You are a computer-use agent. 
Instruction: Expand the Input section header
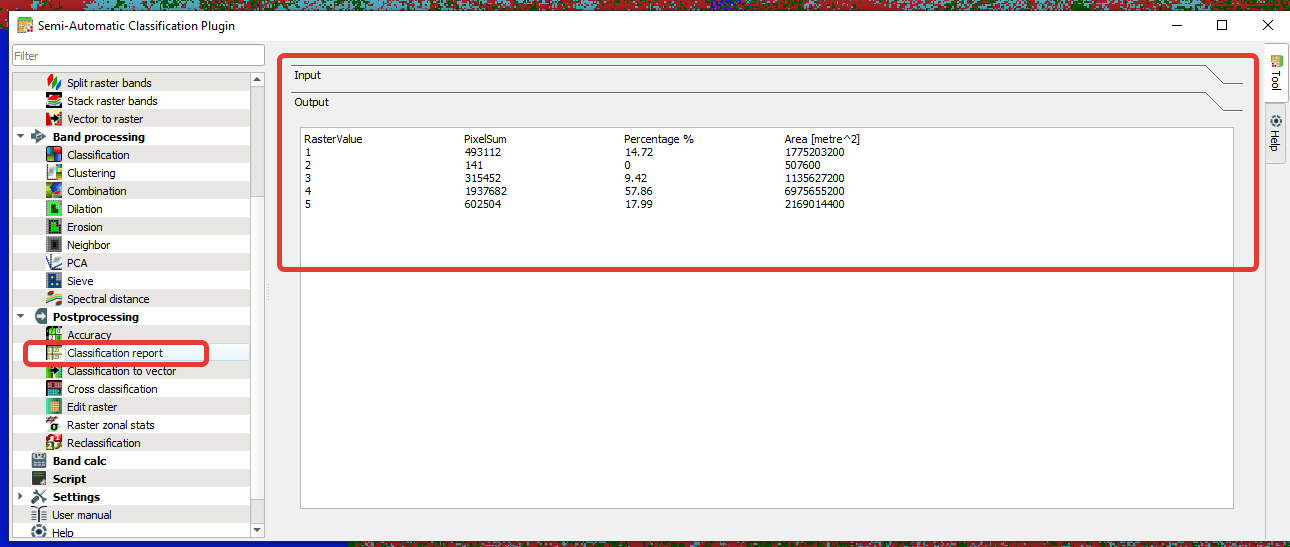pos(767,75)
